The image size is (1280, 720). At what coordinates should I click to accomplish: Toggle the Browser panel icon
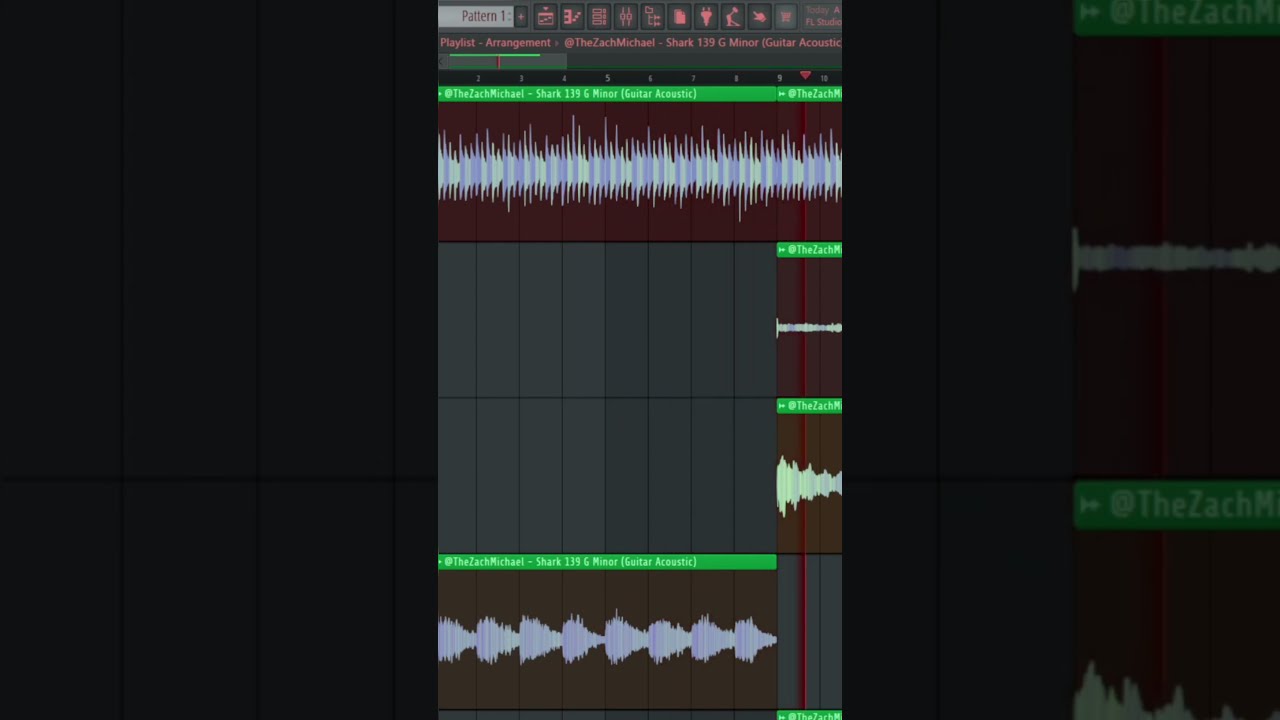[x=653, y=16]
